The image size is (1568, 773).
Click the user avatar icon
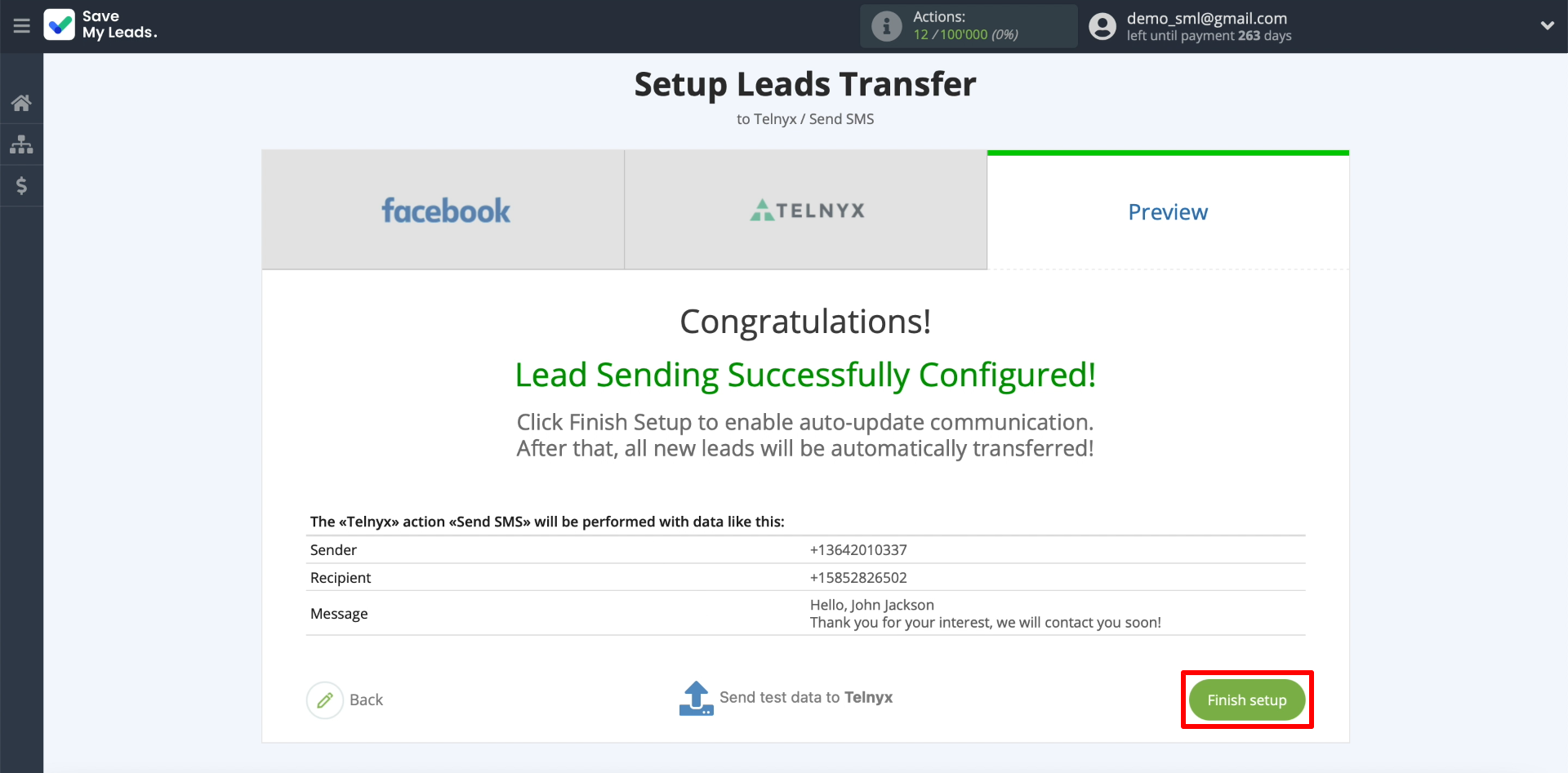click(1102, 26)
